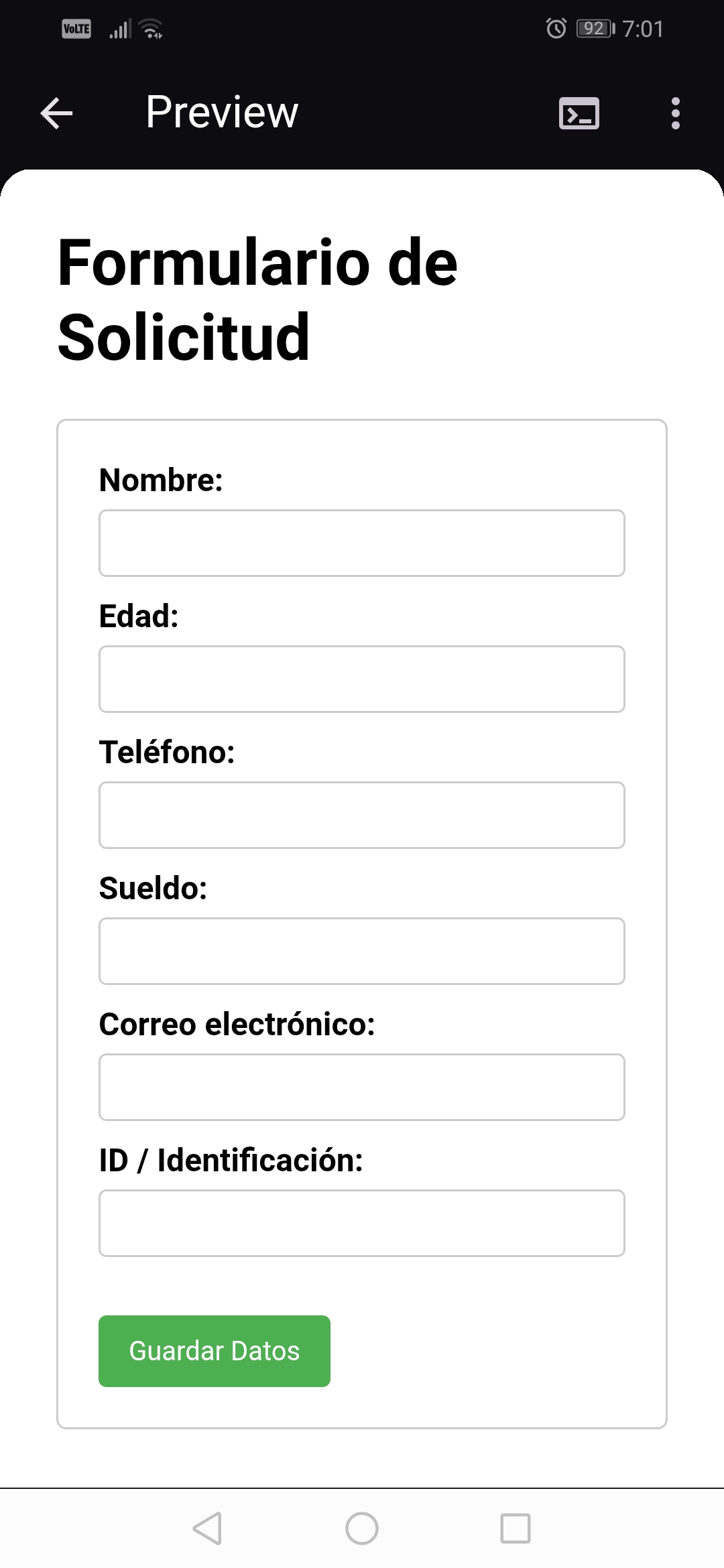The height and width of the screenshot is (1568, 724).
Task: Tap the alarm clock status icon
Action: [556, 29]
